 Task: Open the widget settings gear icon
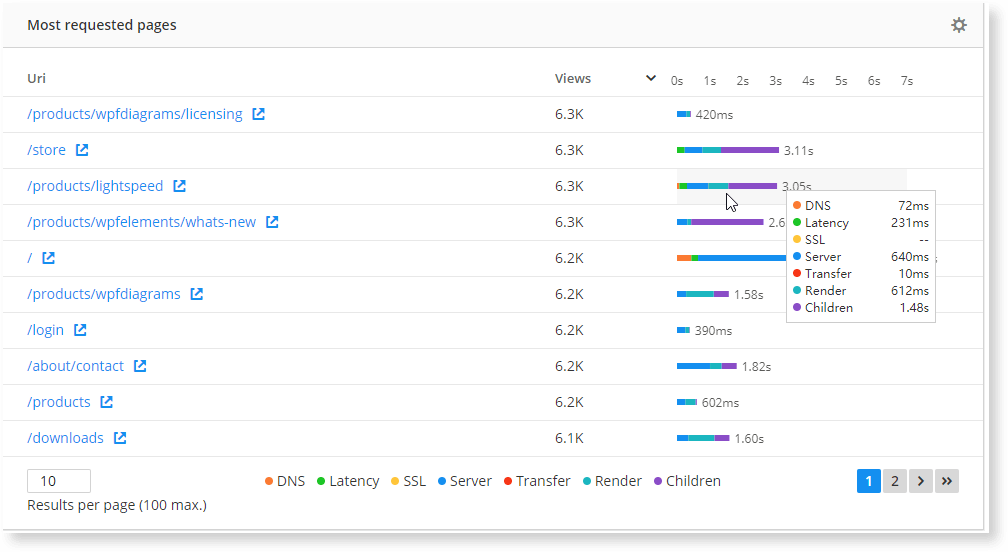958,25
